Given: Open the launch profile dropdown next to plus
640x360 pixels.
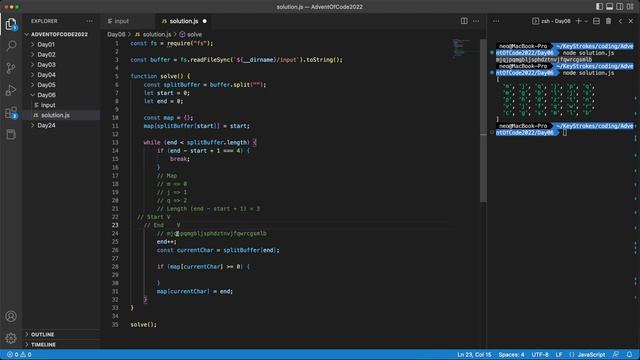Looking at the screenshot, I should [586, 21].
